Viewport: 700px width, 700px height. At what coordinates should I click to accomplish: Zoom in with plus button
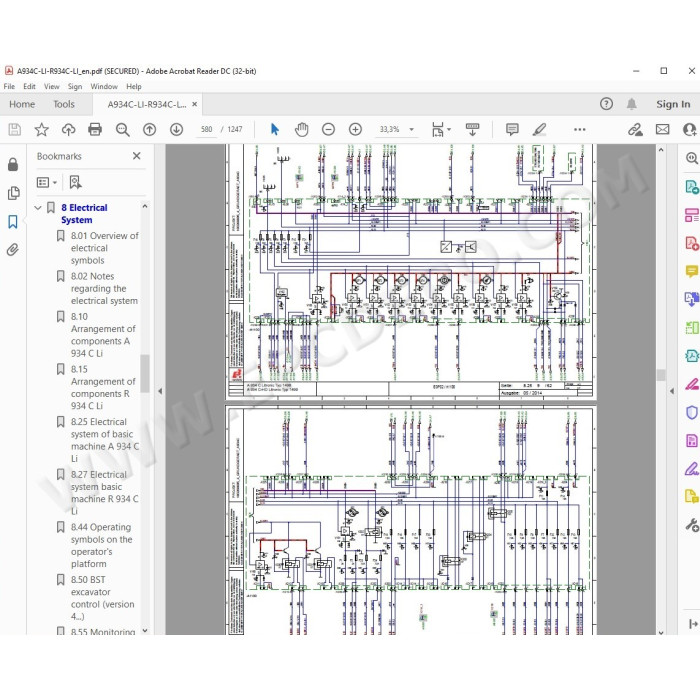click(355, 129)
